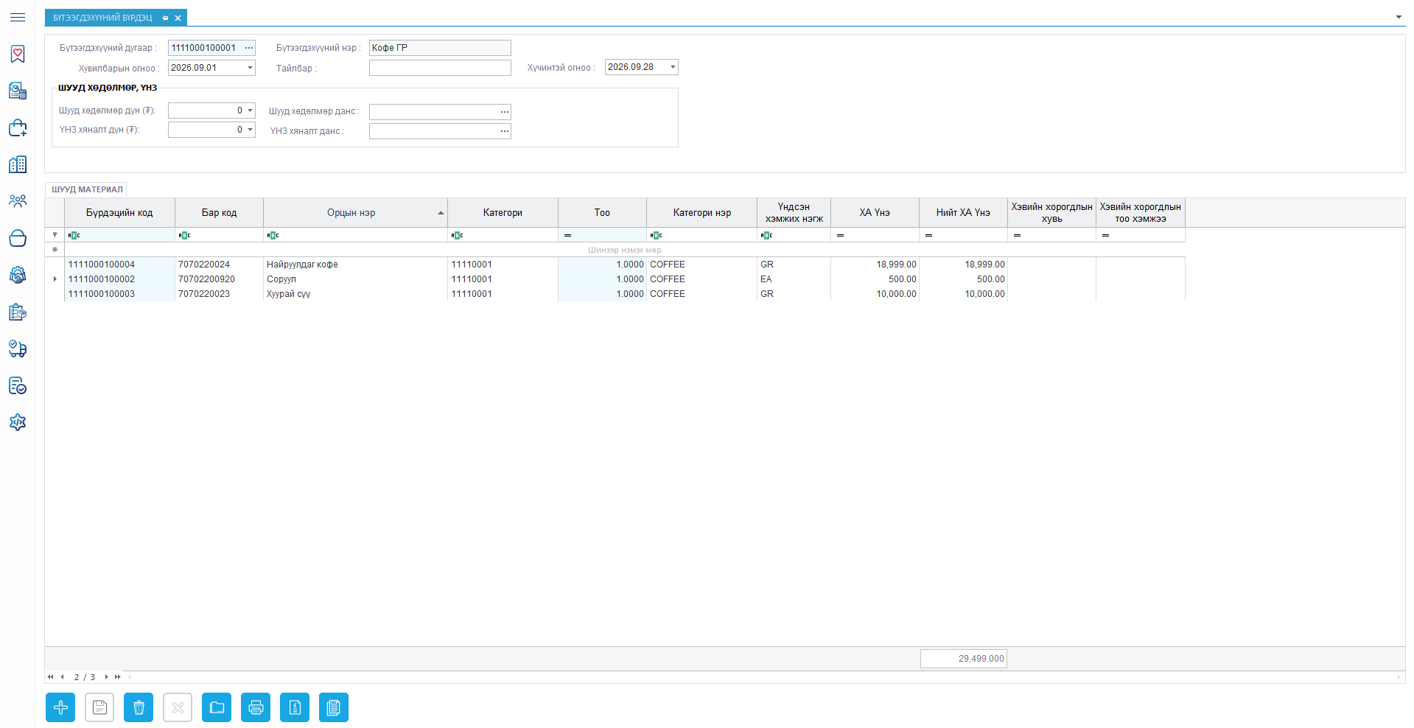Click the trash delete button
The image size is (1414, 728).
[139, 708]
